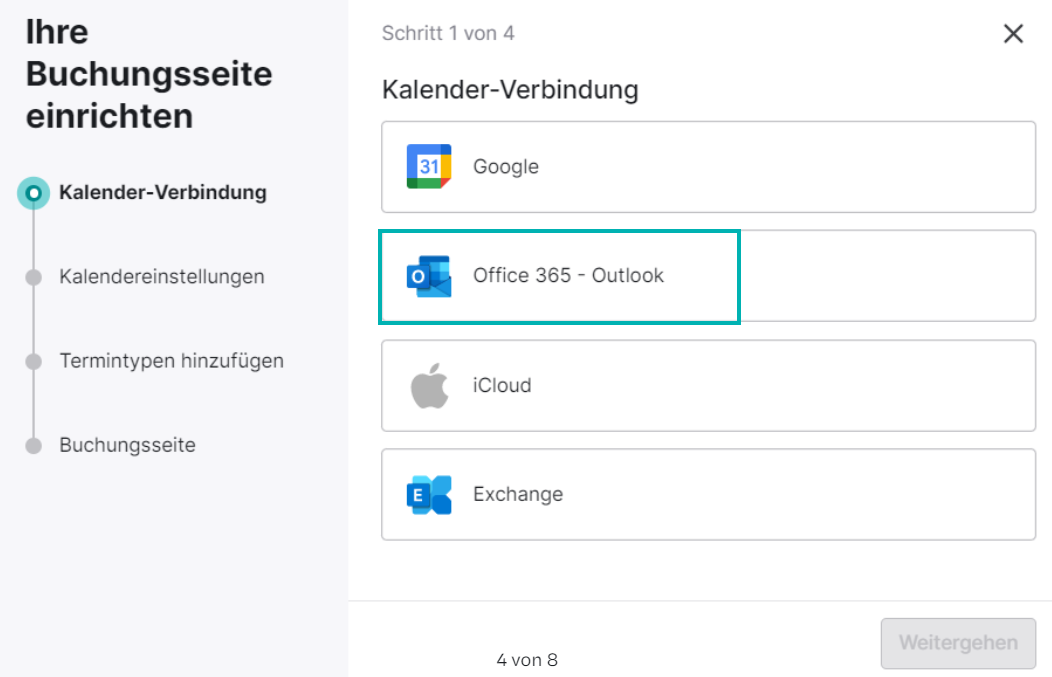Close the setup dialog with the X
This screenshot has width=1052, height=677.
1013,34
